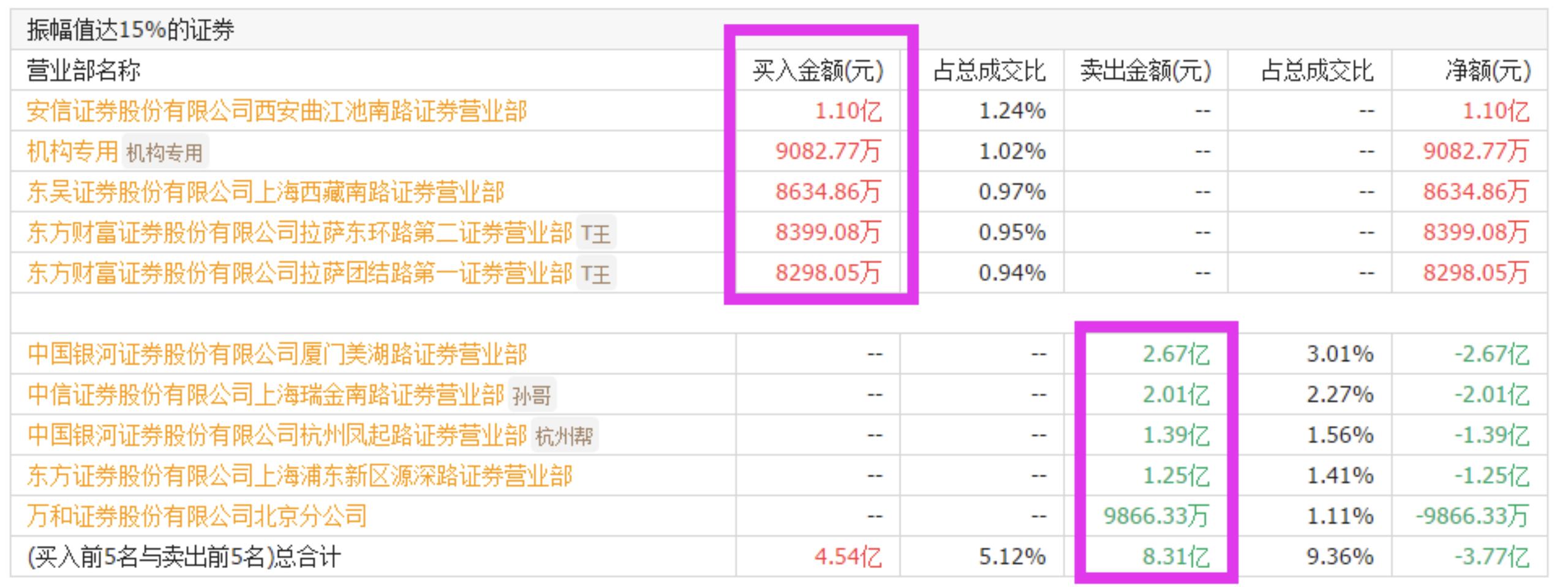Click the 孙哥 trader tag

[x=532, y=395]
